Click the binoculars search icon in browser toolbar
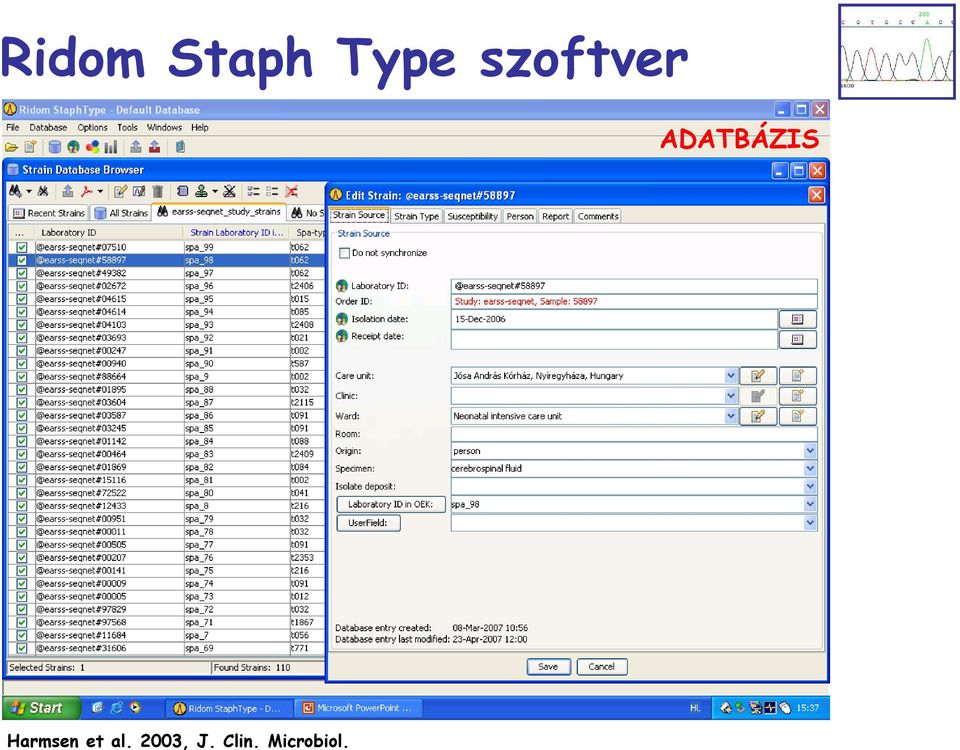This screenshot has height=750, width=960. [x=15, y=192]
